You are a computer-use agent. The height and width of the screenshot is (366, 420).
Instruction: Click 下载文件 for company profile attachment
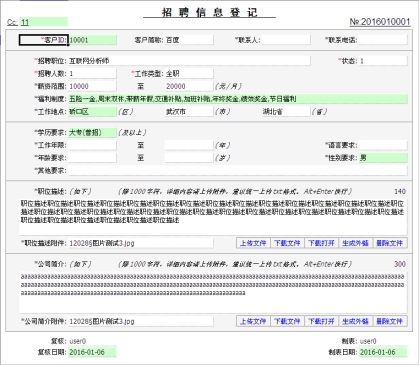[287, 321]
